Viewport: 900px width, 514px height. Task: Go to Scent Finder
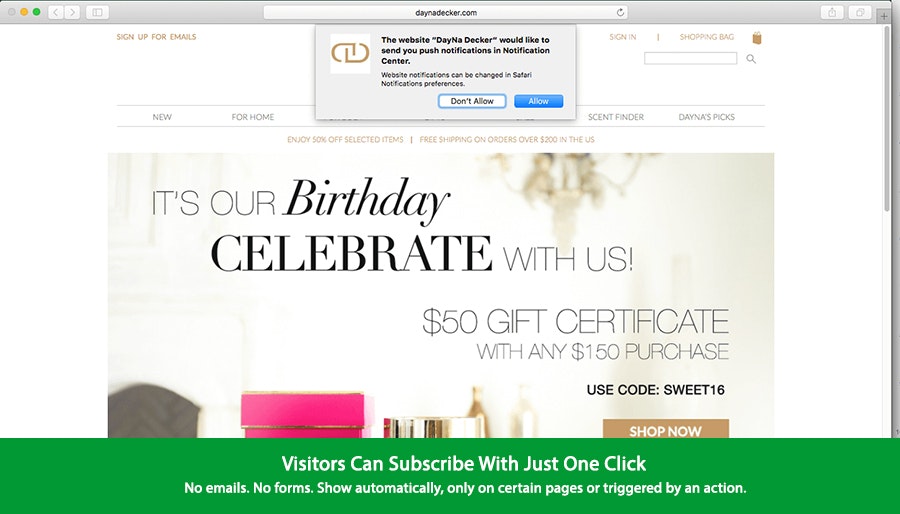pos(616,117)
